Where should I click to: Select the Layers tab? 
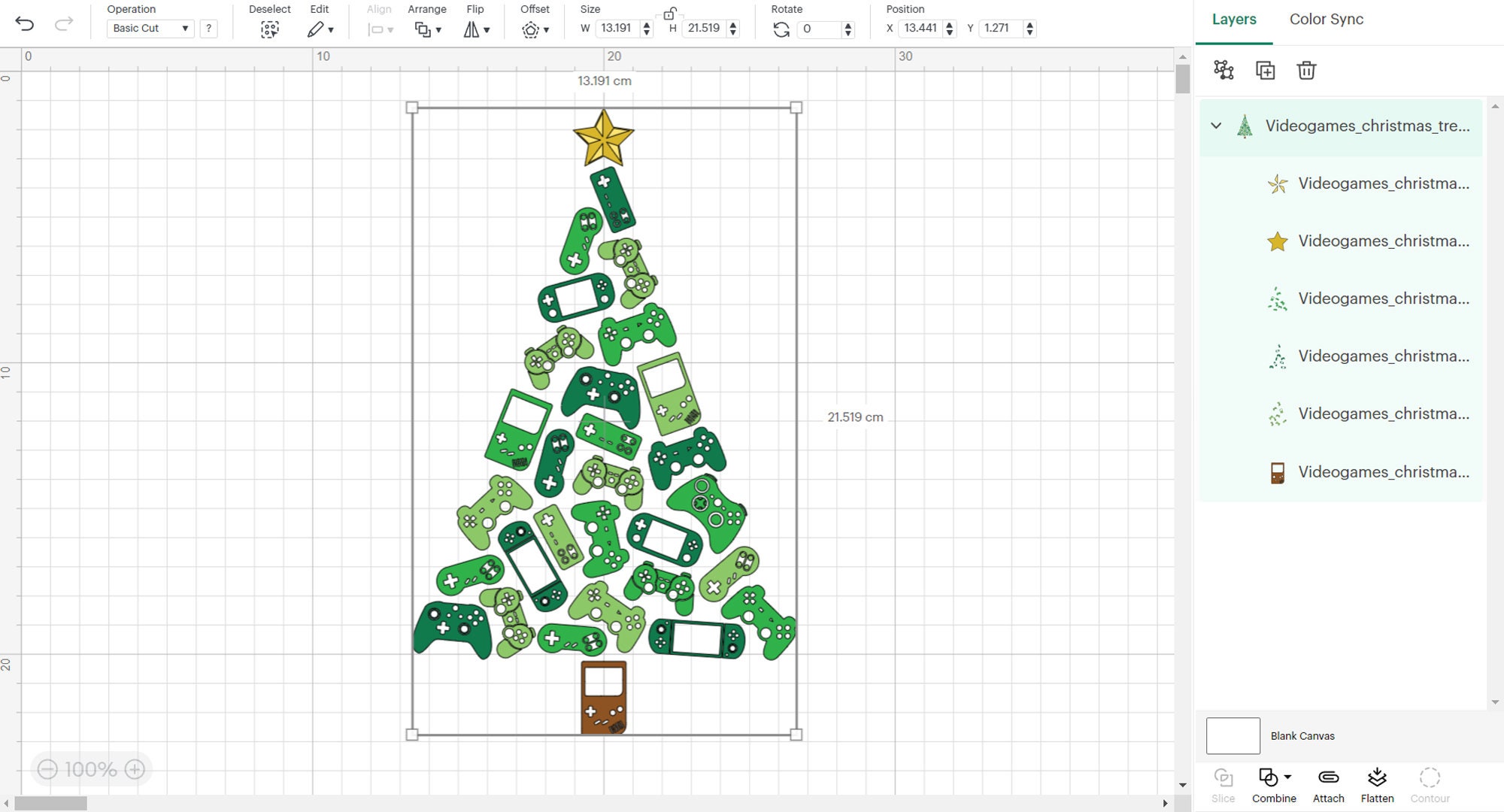[1233, 20]
